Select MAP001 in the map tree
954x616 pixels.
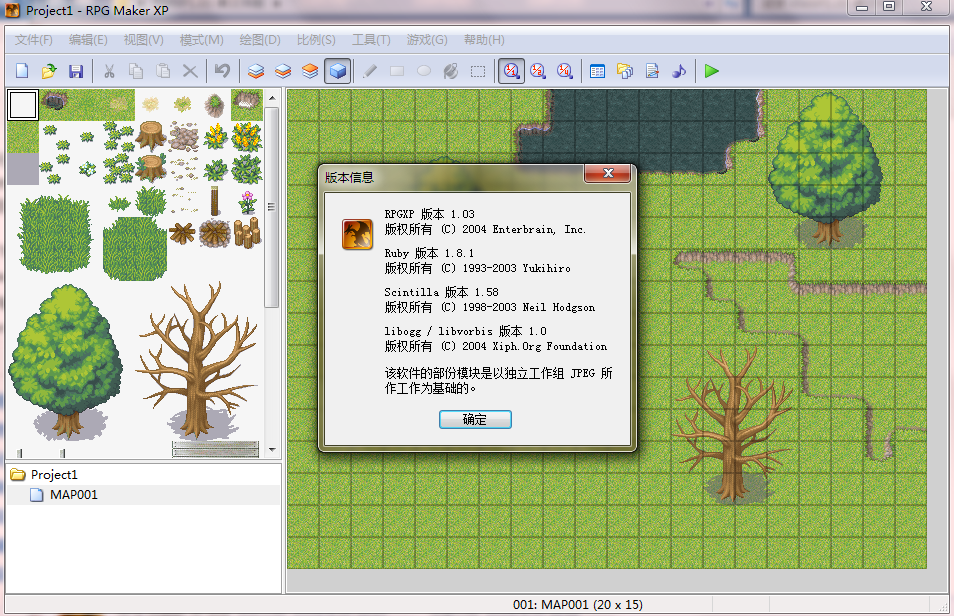pyautogui.click(x=74, y=495)
